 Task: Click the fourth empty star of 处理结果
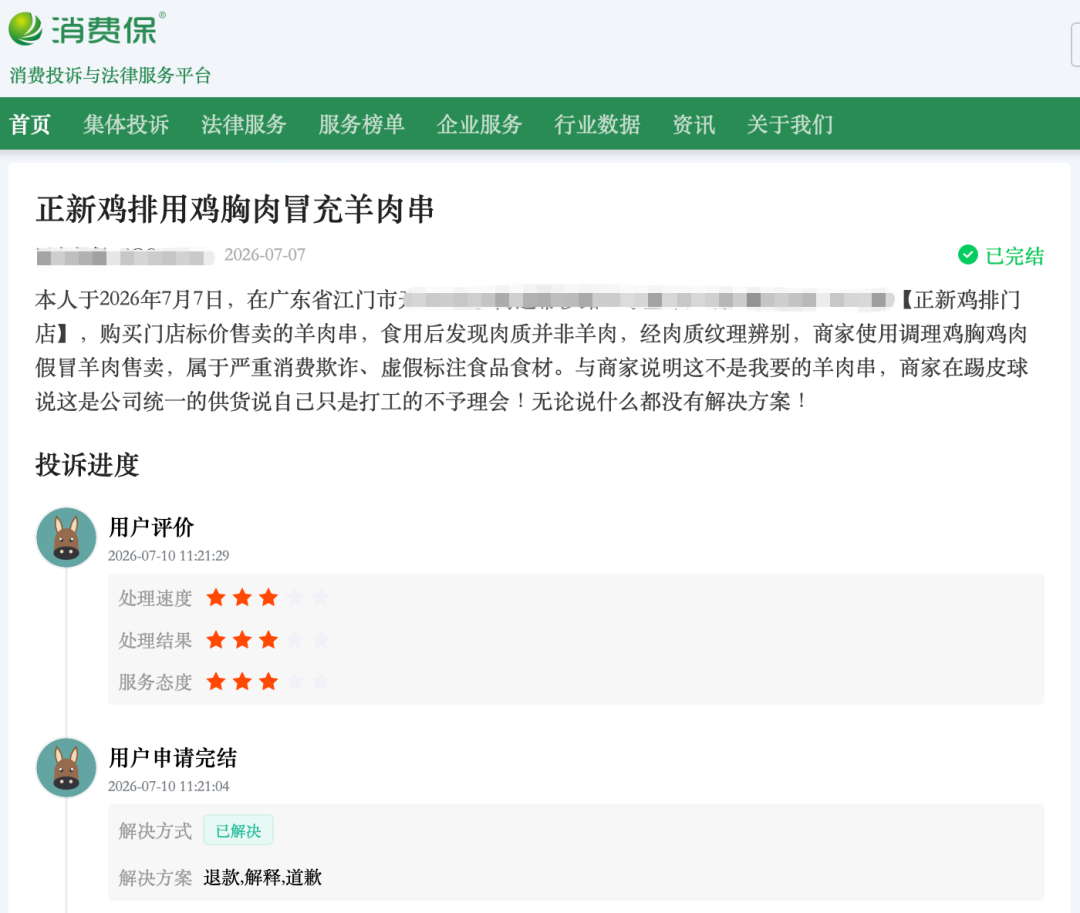[x=295, y=640]
